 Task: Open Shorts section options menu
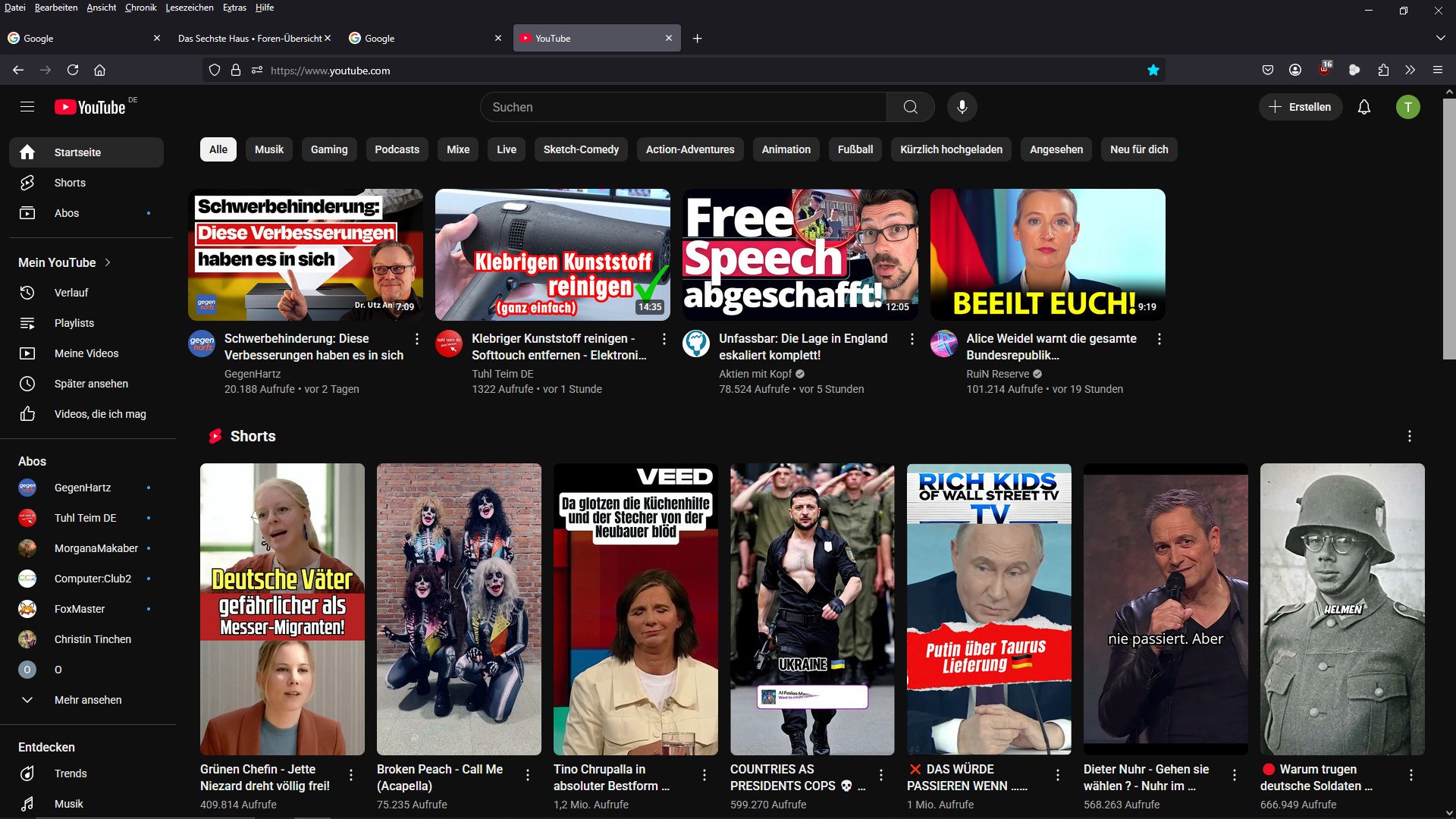click(x=1409, y=436)
